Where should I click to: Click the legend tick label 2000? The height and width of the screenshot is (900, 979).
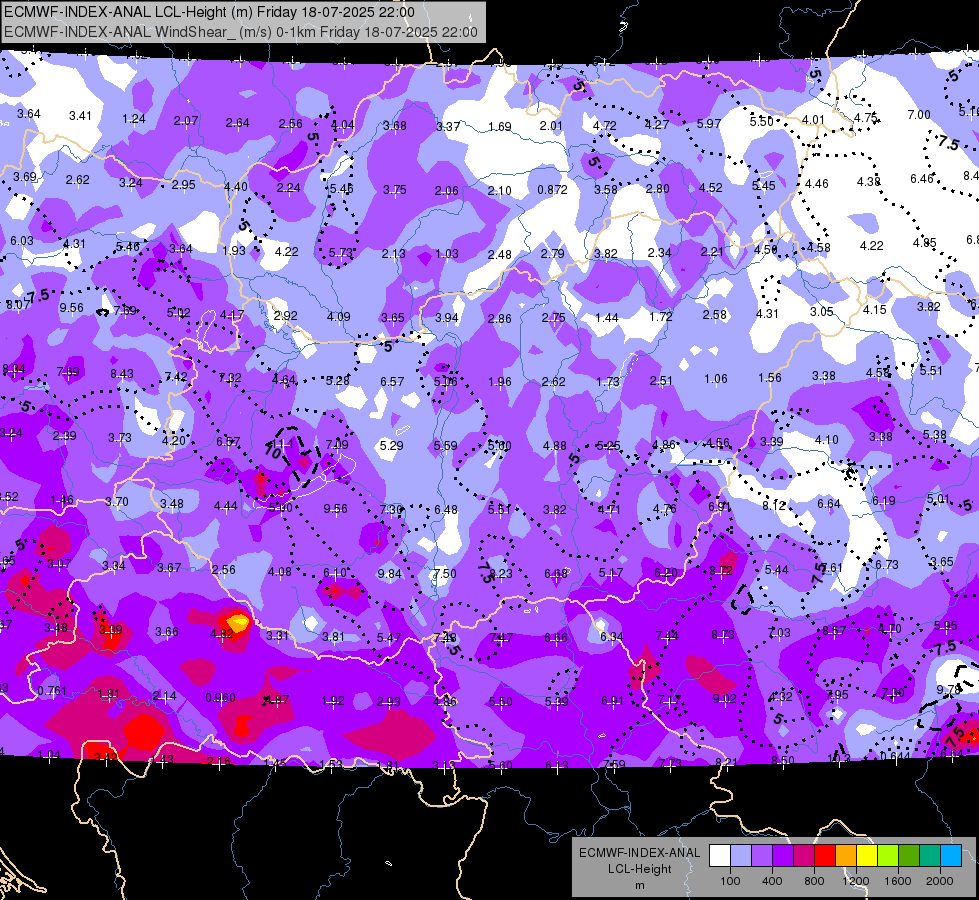pyautogui.click(x=940, y=881)
